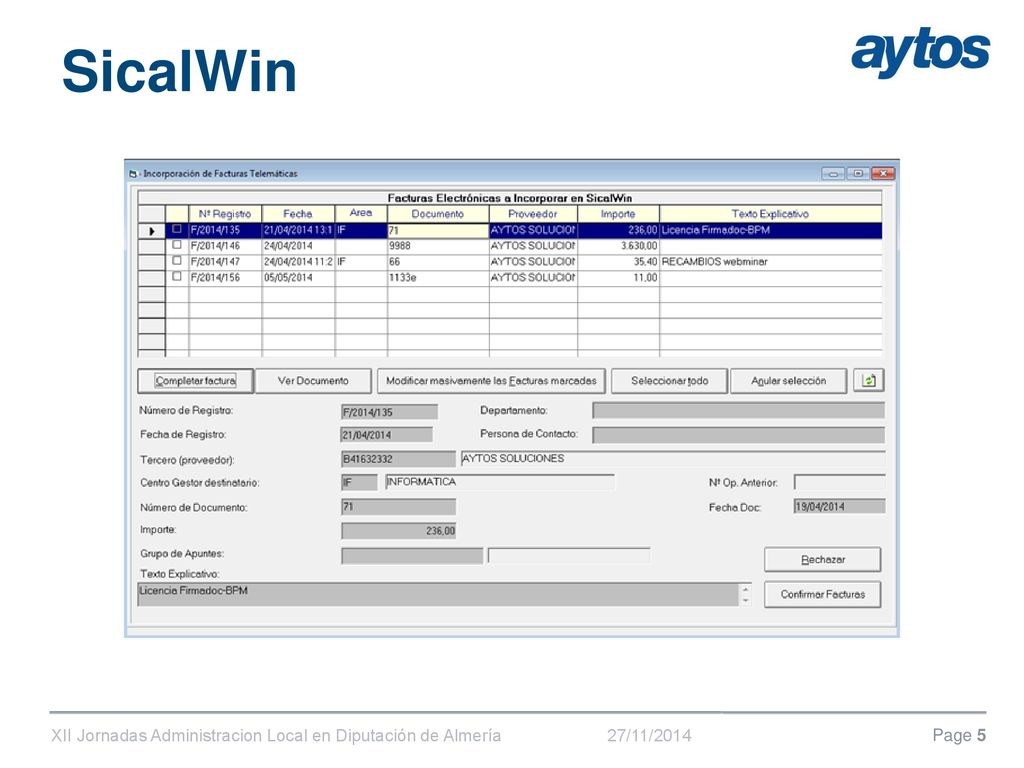This screenshot has height=768, width=1024.
Task: Click the Número de Registro field
Action: point(389,412)
